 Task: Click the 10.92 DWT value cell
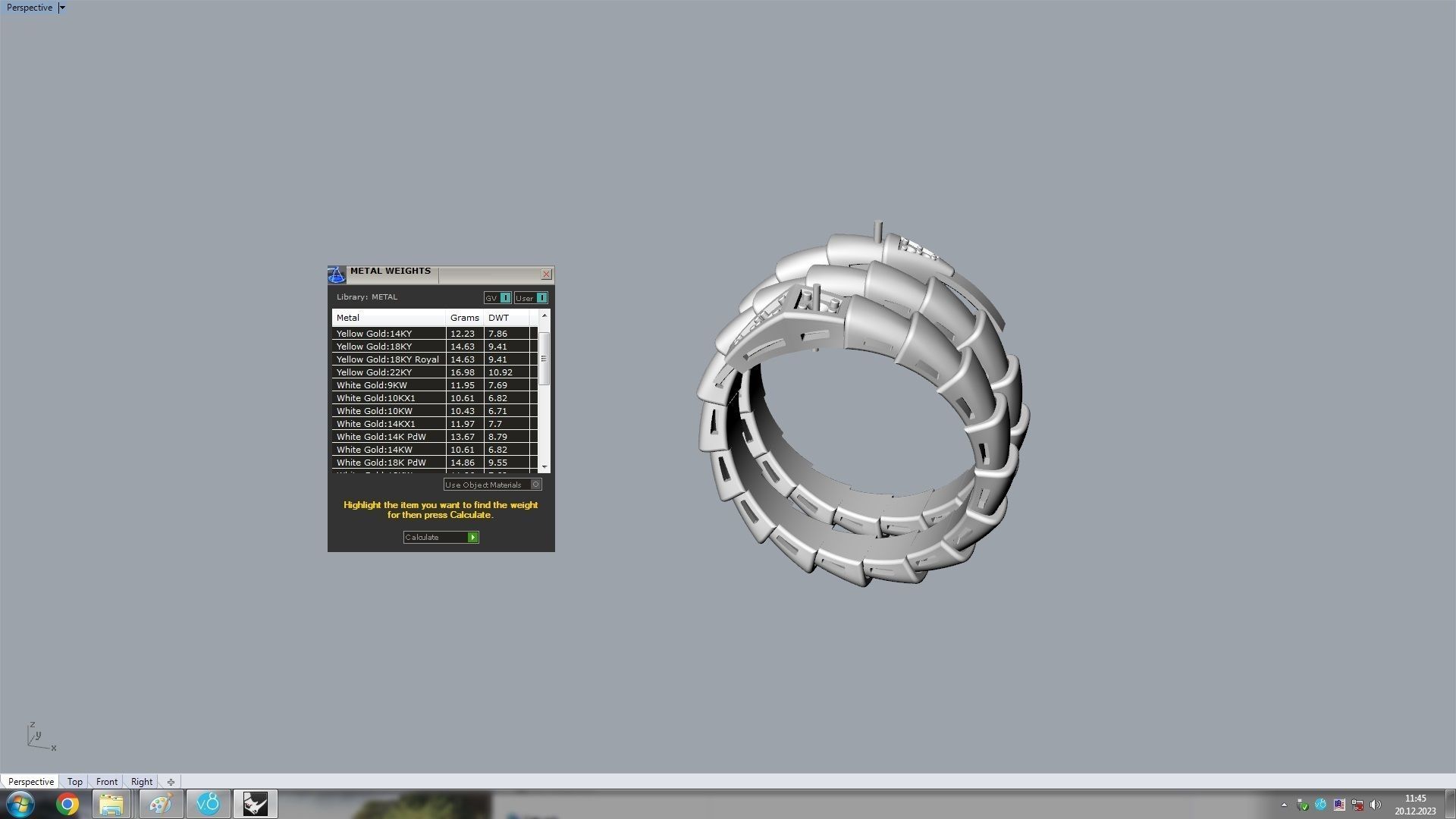[x=507, y=372]
